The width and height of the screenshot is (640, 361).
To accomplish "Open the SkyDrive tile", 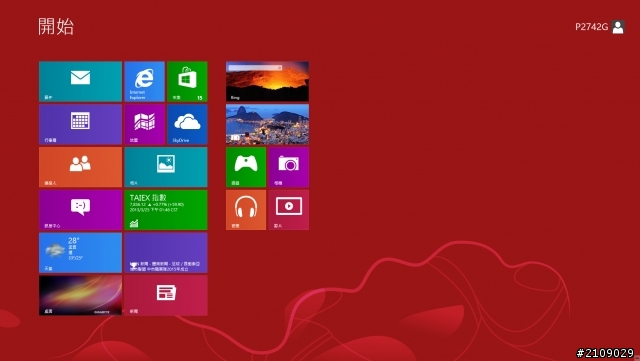I will pyautogui.click(x=187, y=124).
